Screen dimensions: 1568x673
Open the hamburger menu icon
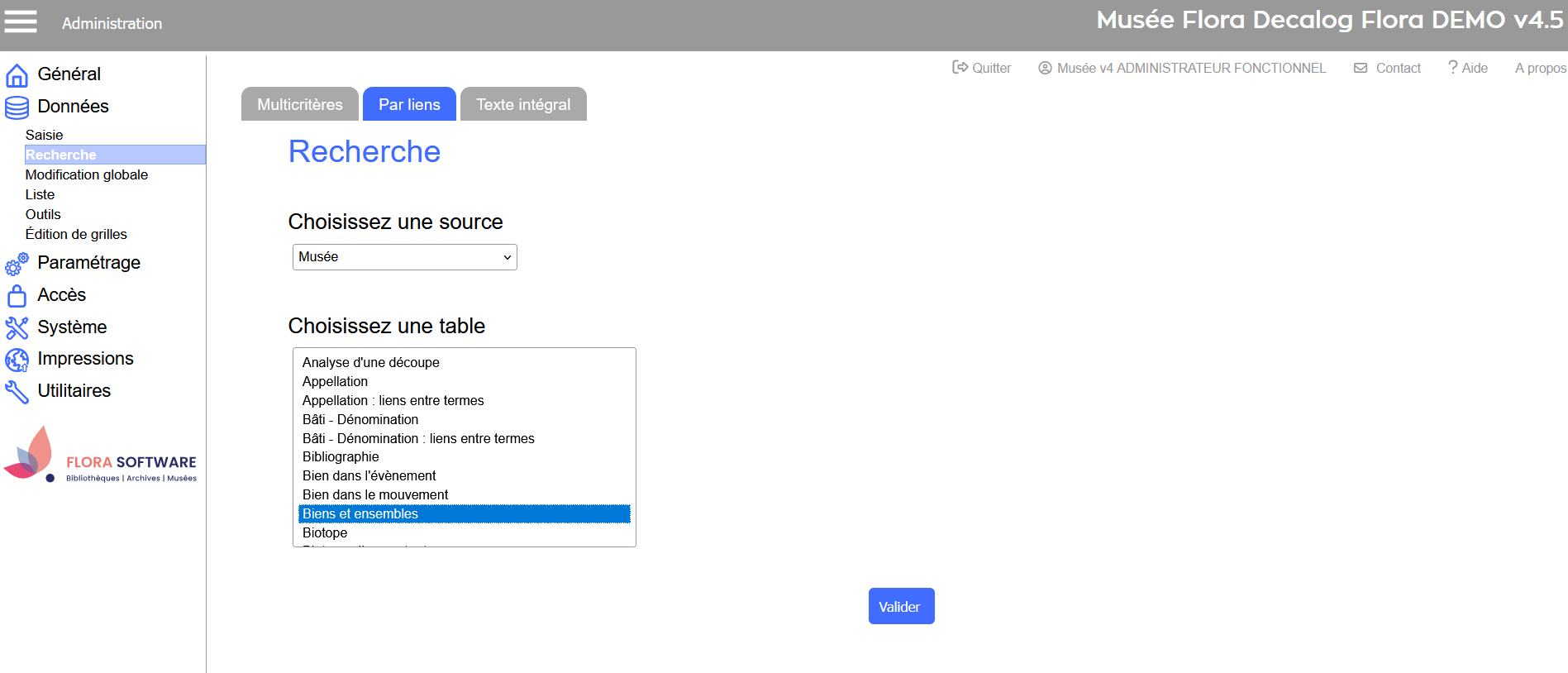pyautogui.click(x=21, y=22)
